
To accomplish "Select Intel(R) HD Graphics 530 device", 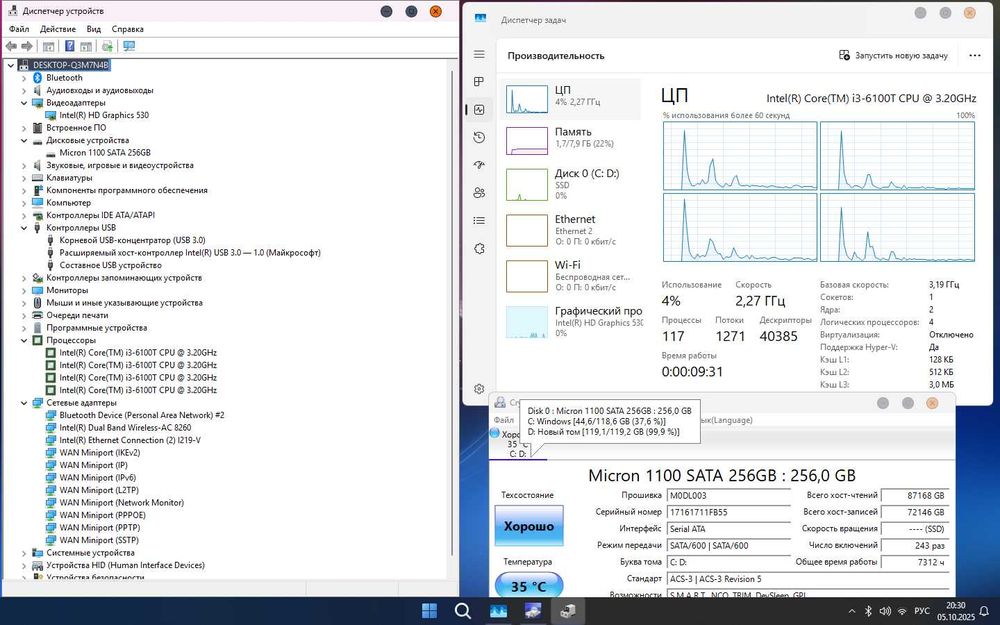I will coord(104,115).
